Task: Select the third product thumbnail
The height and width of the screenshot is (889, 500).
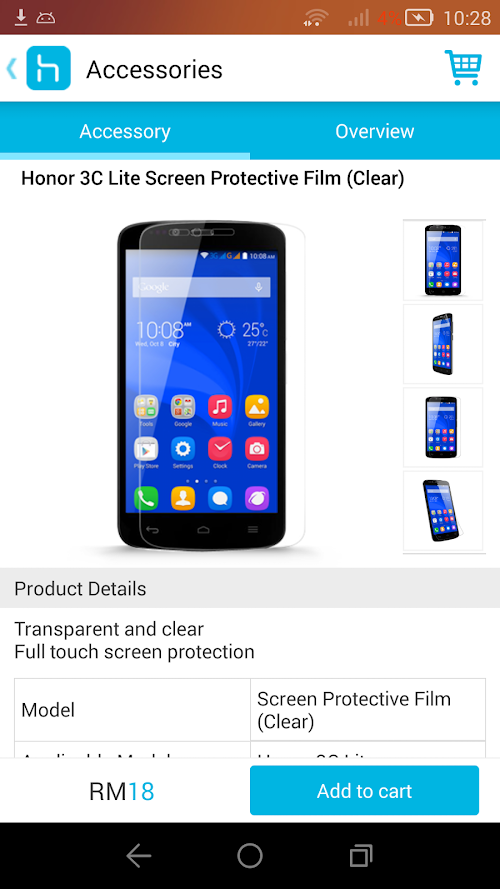Action: (x=443, y=427)
